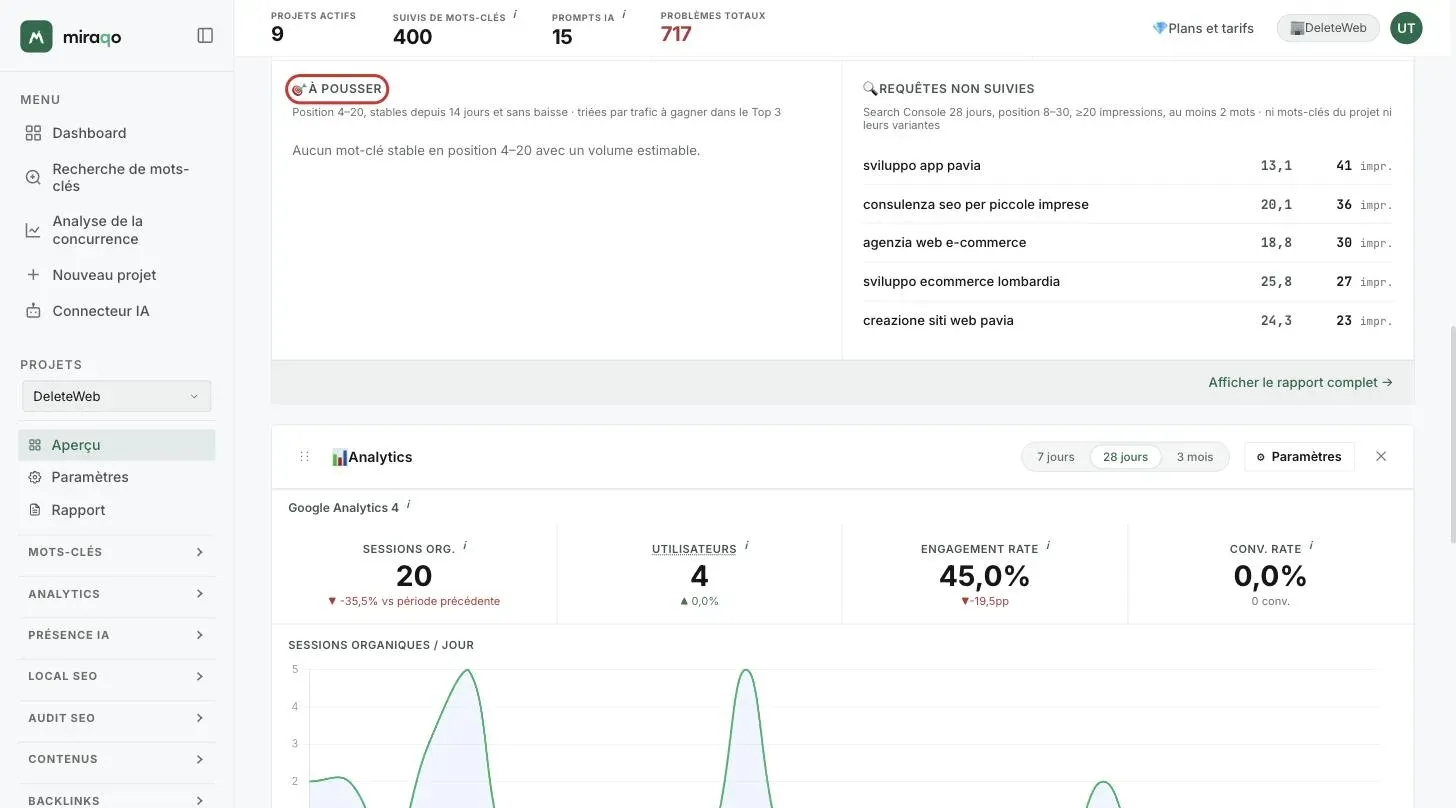Open the DeleteWeb project dropdown
1456x808 pixels.
tap(117, 396)
